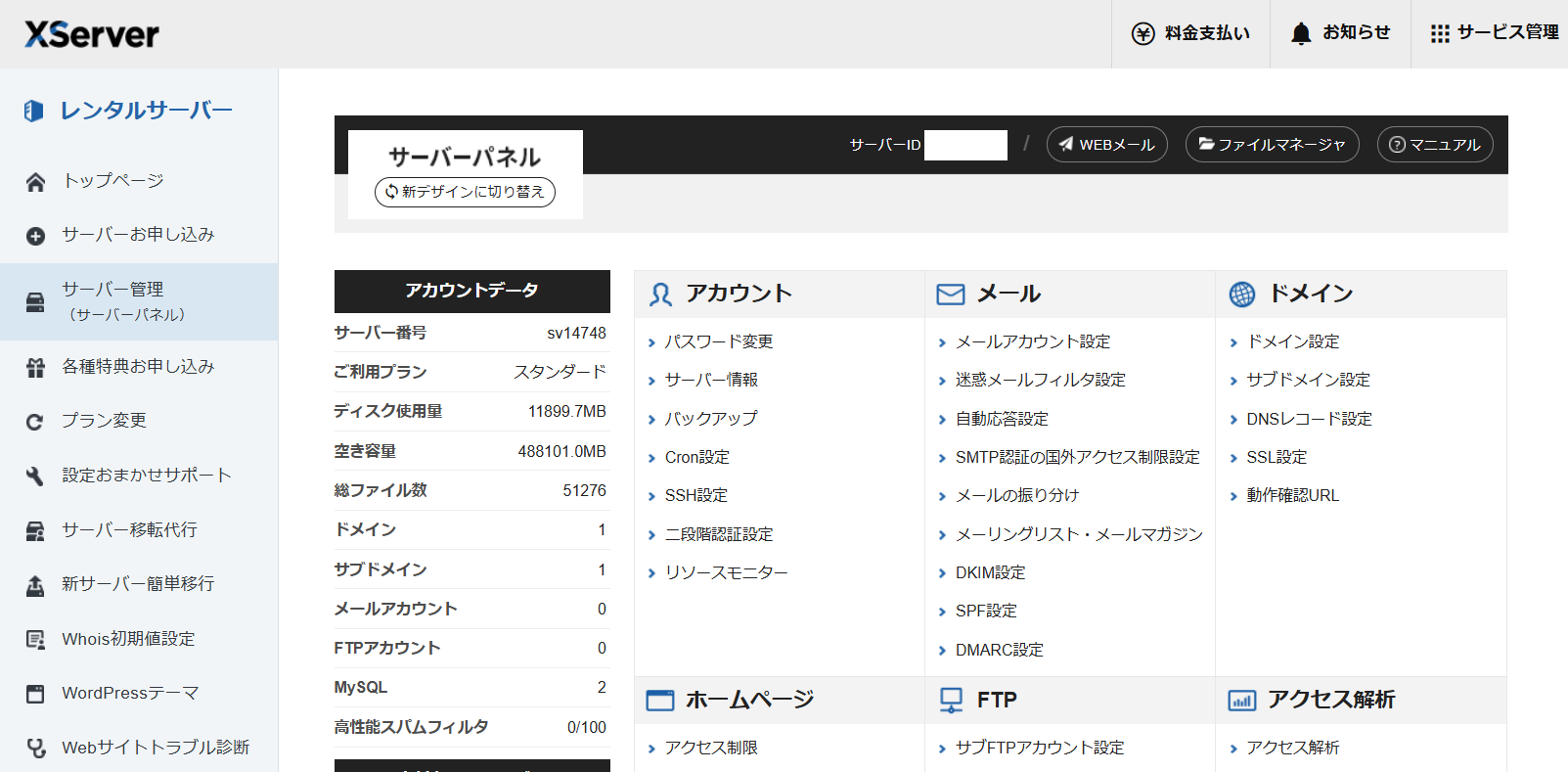The height and width of the screenshot is (772, 1568).
Task: Open Cron設定 link
Action: point(697,457)
